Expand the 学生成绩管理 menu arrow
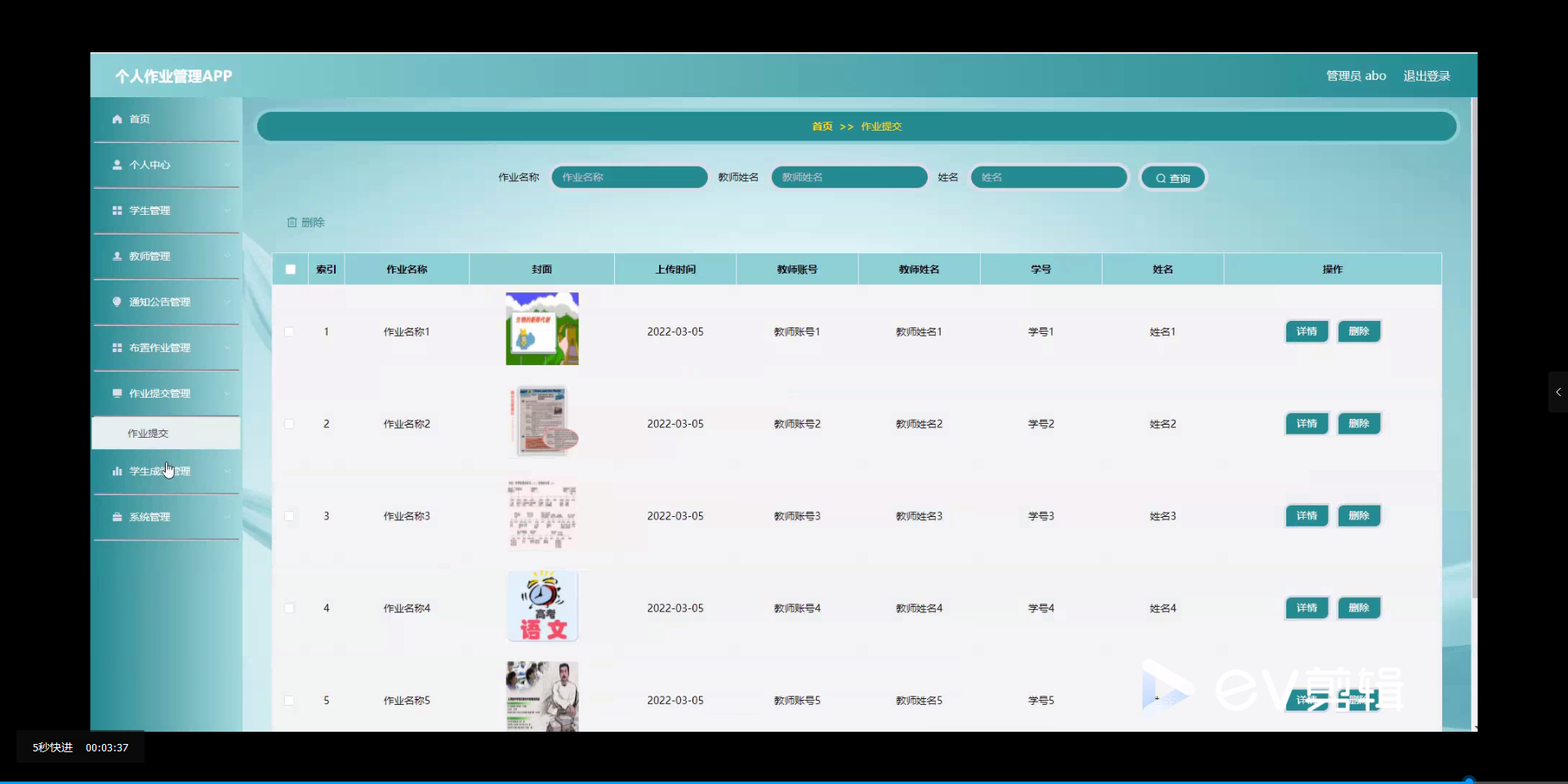The width and height of the screenshot is (1568, 784). tap(227, 471)
